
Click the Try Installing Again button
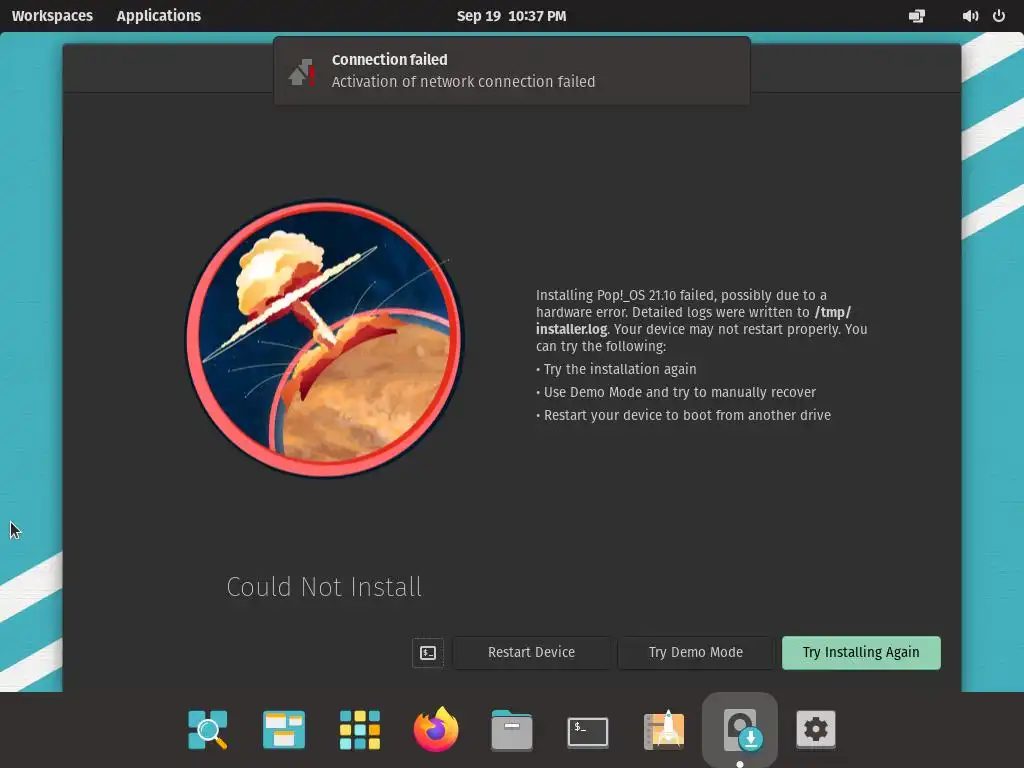(861, 652)
